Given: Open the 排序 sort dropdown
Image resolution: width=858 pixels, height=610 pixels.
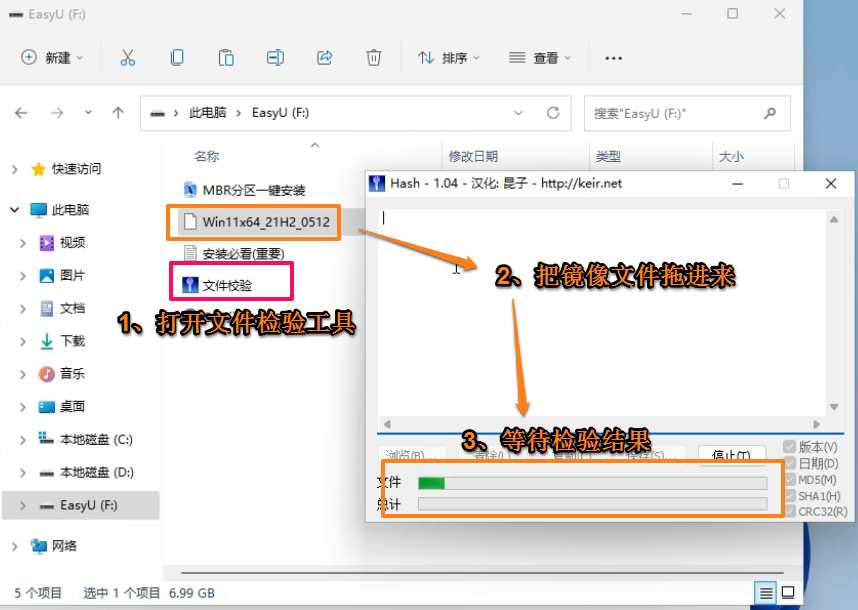Looking at the screenshot, I should point(448,57).
